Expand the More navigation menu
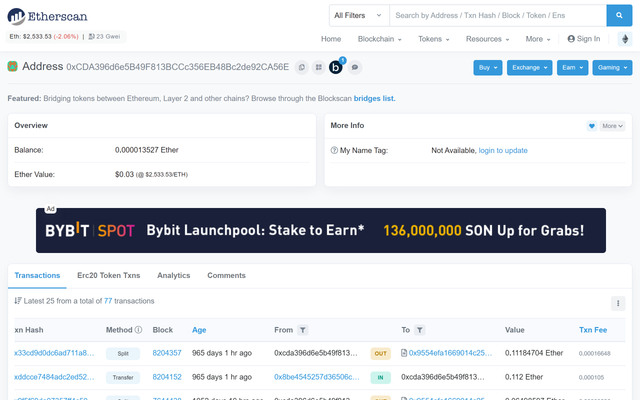 tap(538, 39)
